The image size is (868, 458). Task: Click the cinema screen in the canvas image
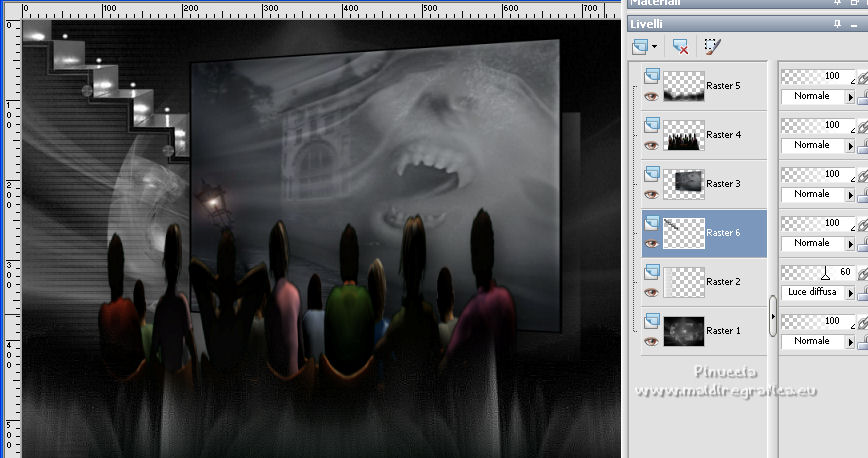coord(375,186)
